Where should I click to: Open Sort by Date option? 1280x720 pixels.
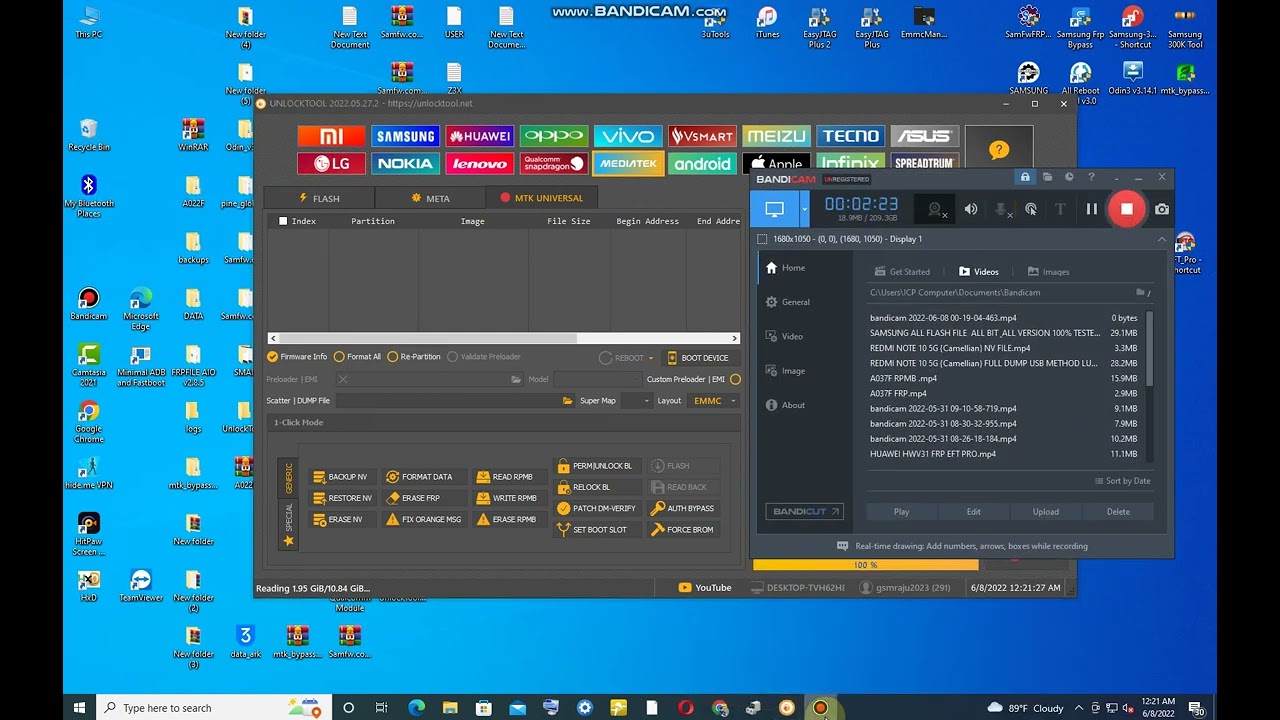coord(1122,481)
